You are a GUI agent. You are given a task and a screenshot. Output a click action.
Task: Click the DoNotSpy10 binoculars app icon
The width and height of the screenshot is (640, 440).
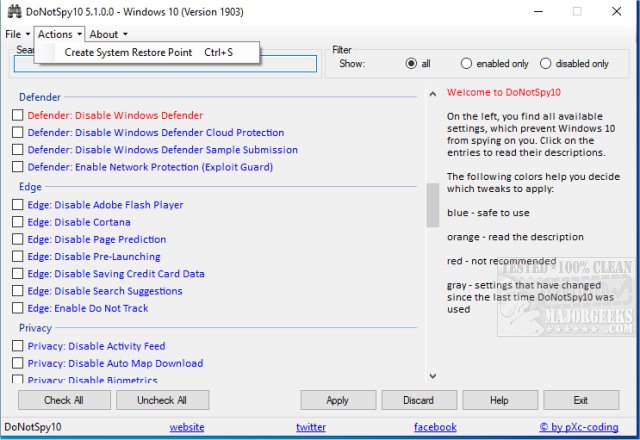[14, 11]
